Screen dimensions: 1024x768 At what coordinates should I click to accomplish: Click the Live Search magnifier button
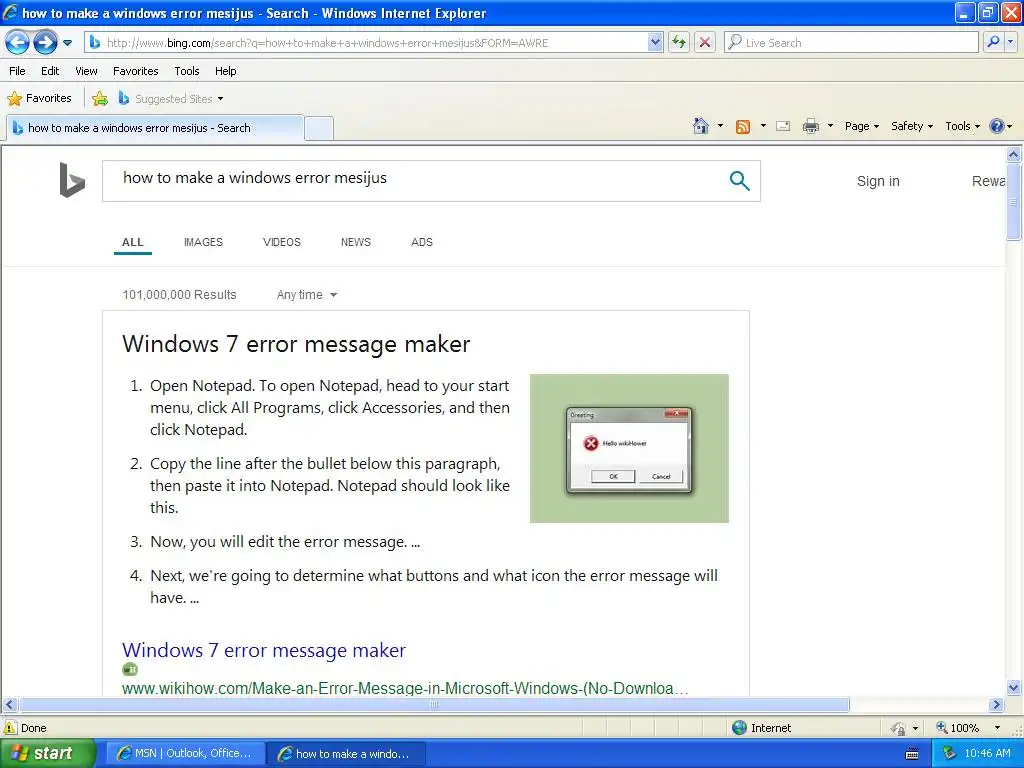click(x=993, y=42)
